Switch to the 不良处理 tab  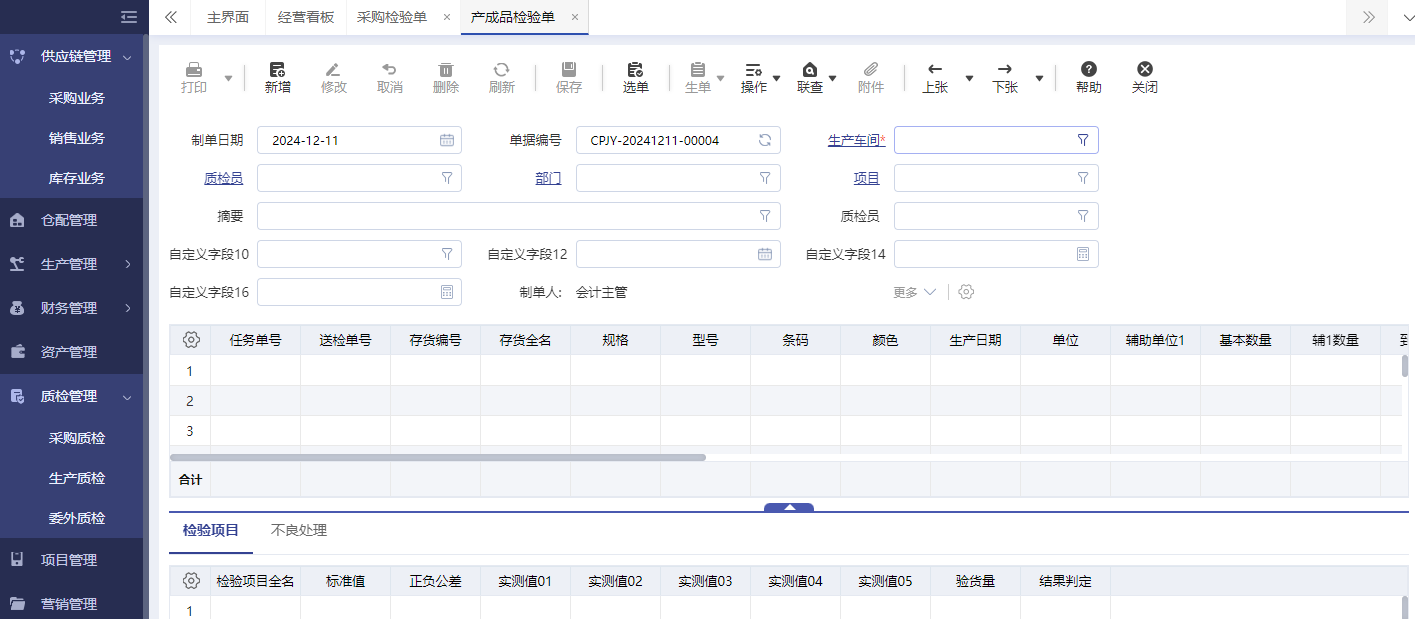[x=298, y=530]
